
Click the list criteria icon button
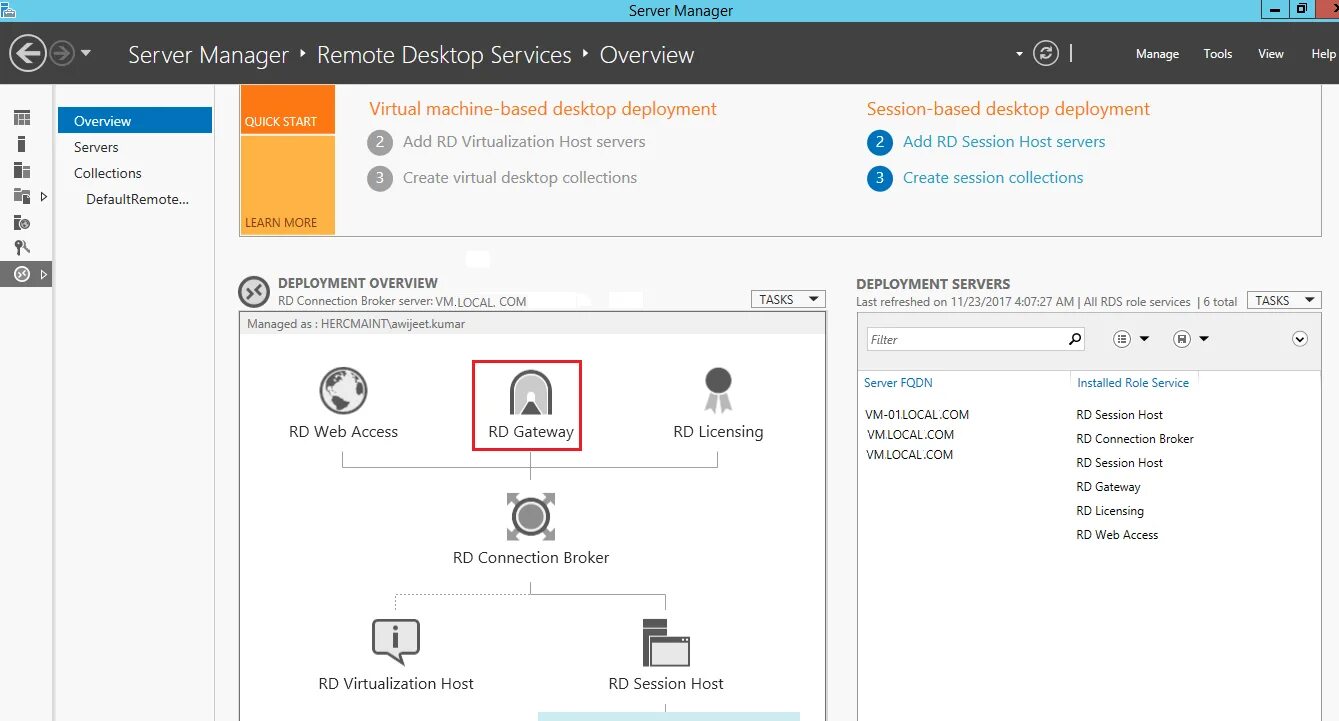pyautogui.click(x=1122, y=339)
